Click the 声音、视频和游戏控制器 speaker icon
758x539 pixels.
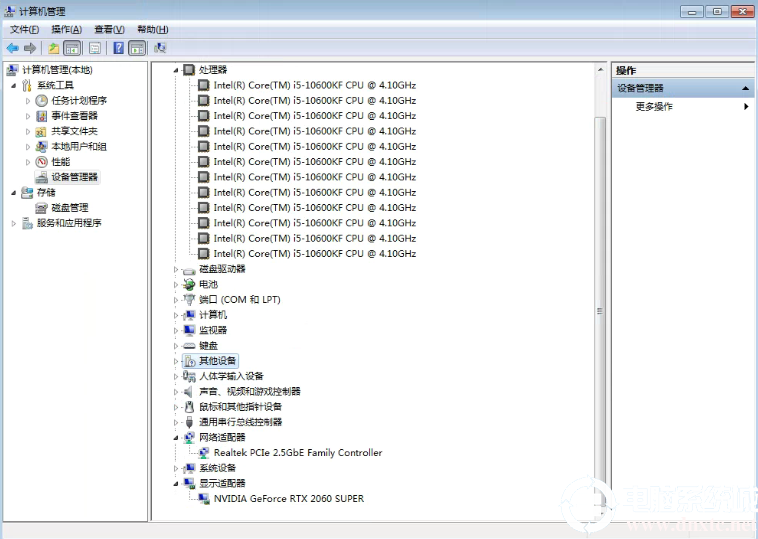(189, 392)
